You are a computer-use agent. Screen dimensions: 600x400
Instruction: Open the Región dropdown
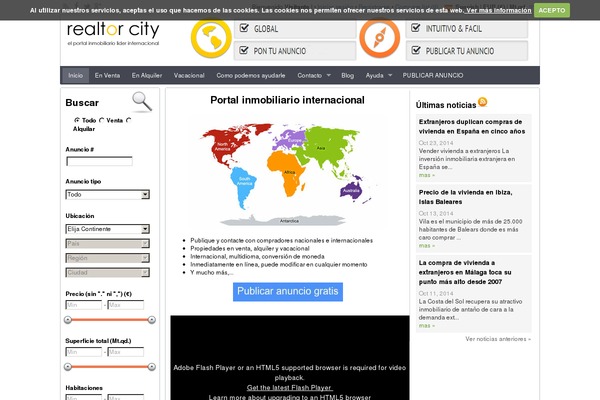[108, 258]
